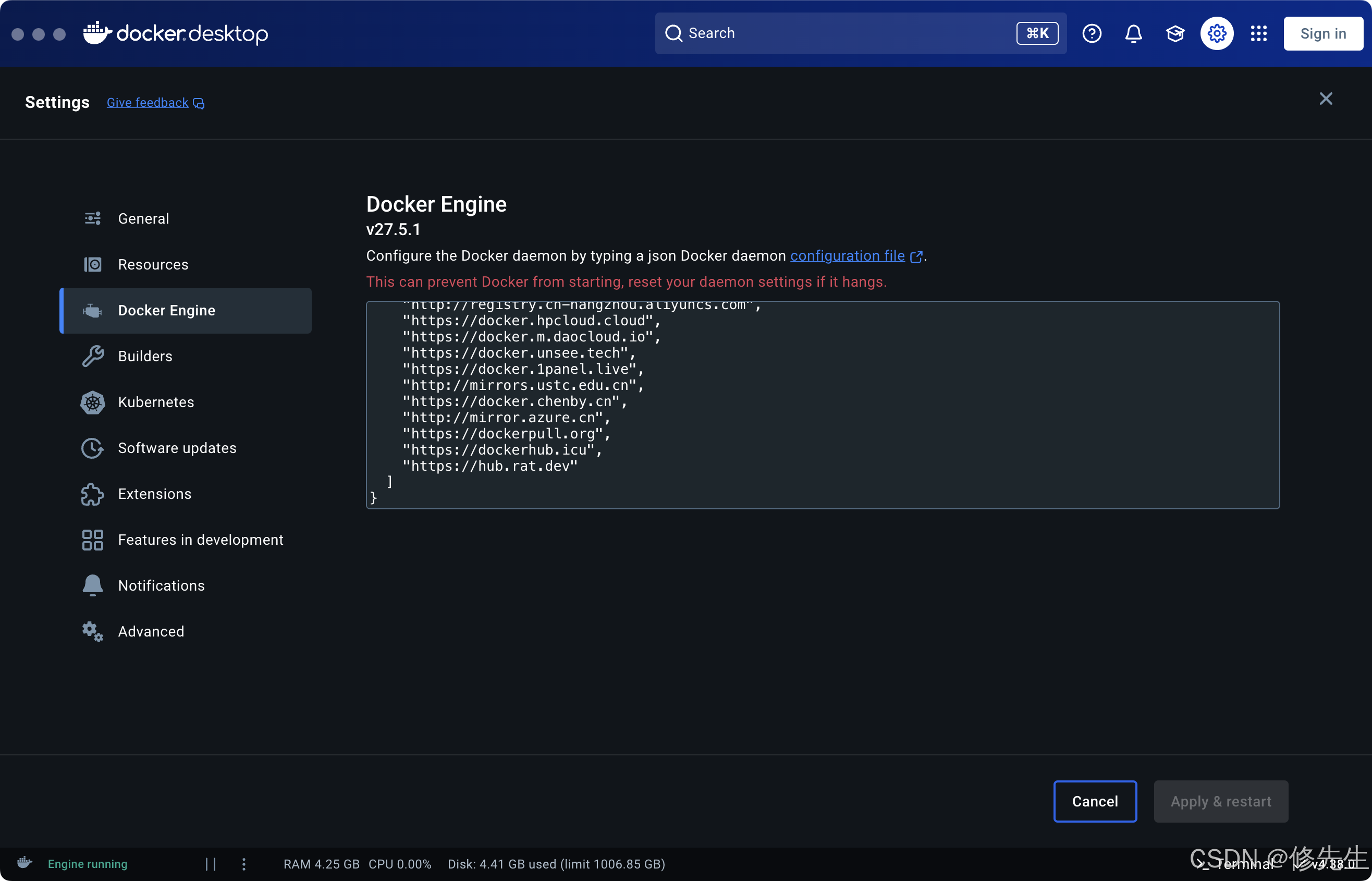Image resolution: width=1372 pixels, height=881 pixels.
Task: Select the Docker Engine tab
Action: (166, 310)
